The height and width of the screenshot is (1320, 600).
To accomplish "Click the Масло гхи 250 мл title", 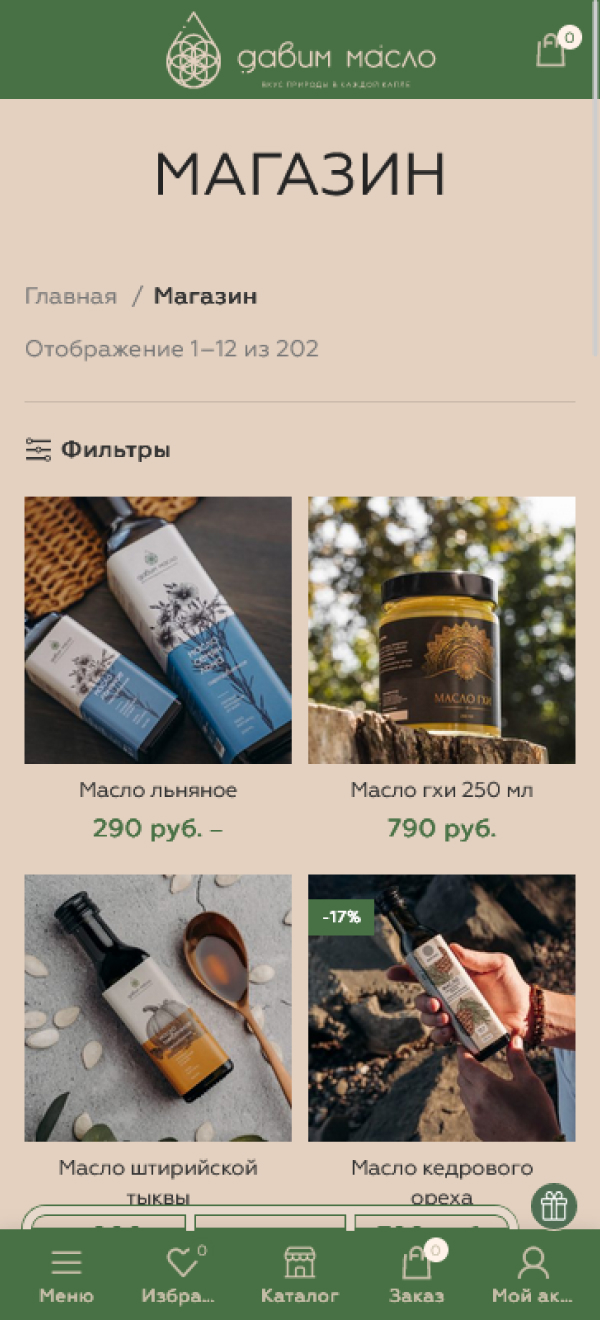I will pos(442,790).
